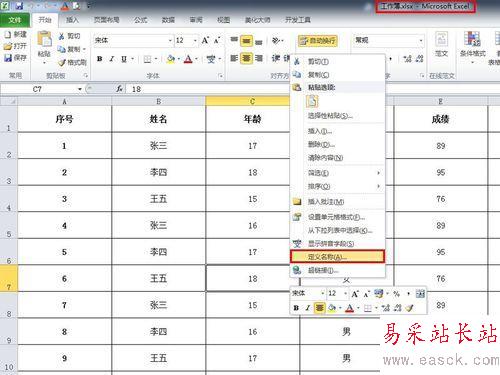The width and height of the screenshot is (500, 375).
Task: Click decrease decimal icon in ribbon number group
Action: coord(419,59)
